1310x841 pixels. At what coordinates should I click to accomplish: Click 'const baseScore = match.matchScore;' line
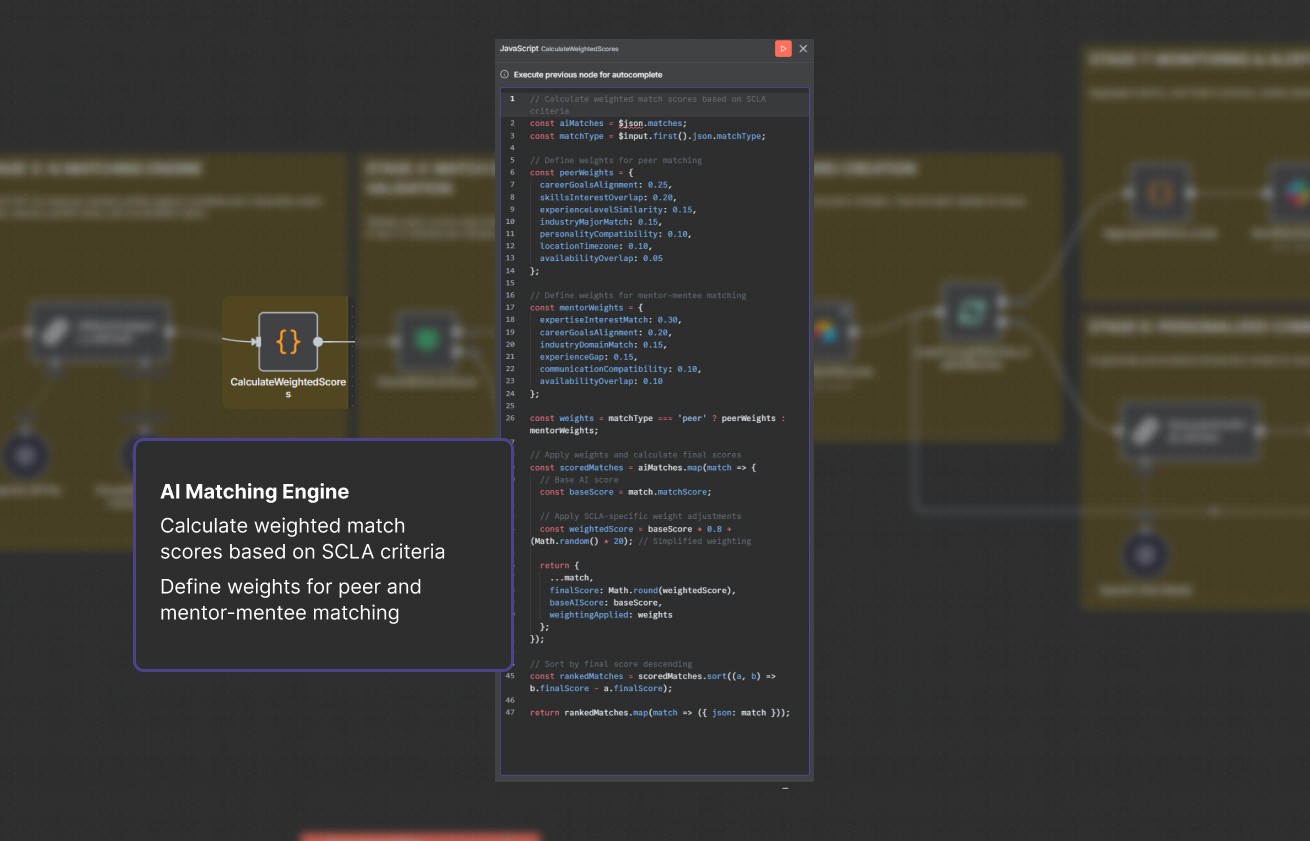point(625,492)
